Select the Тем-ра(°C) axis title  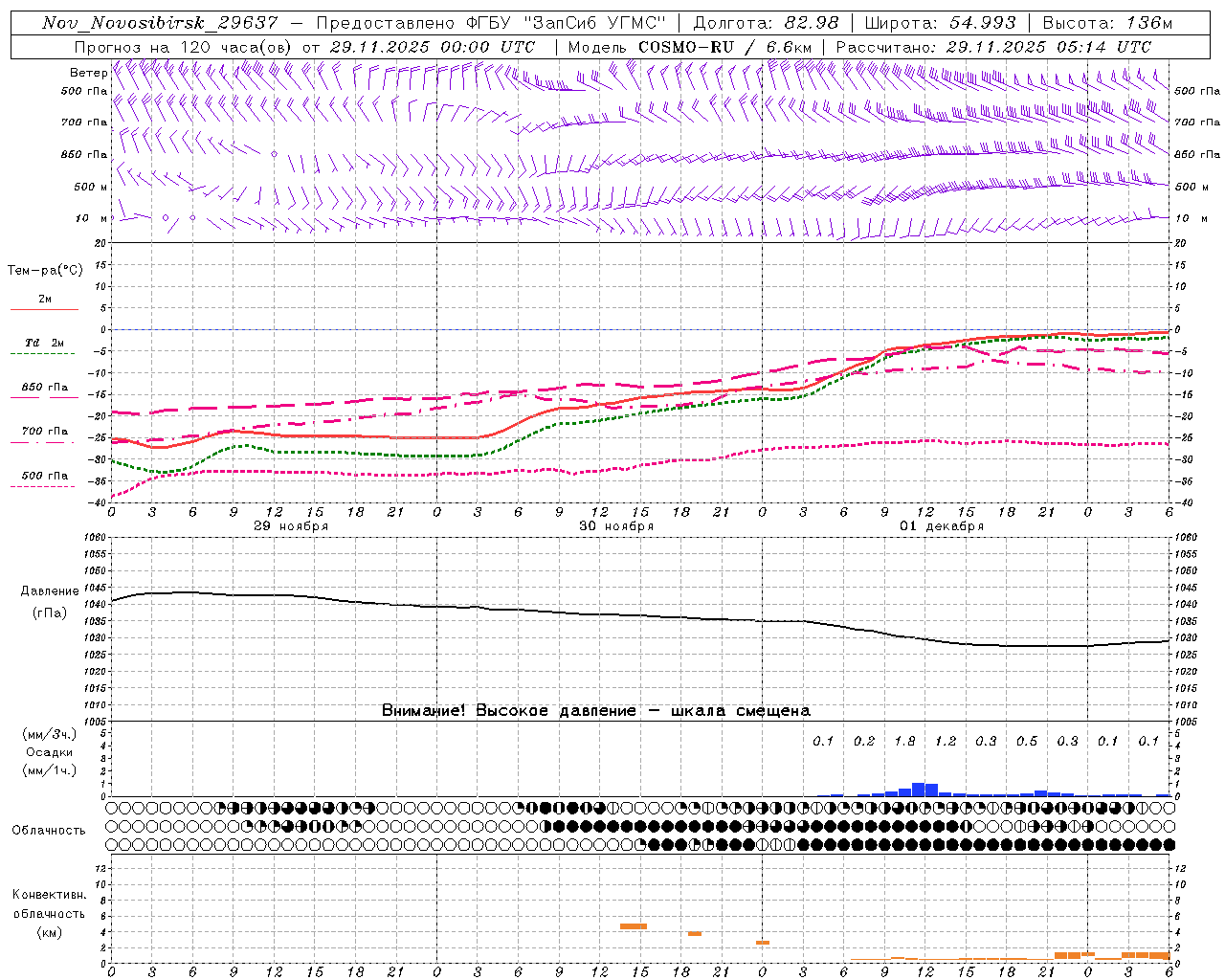point(45,271)
